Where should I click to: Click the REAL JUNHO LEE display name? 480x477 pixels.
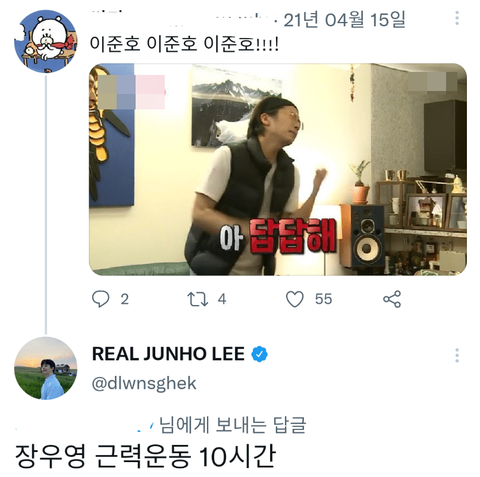click(168, 354)
